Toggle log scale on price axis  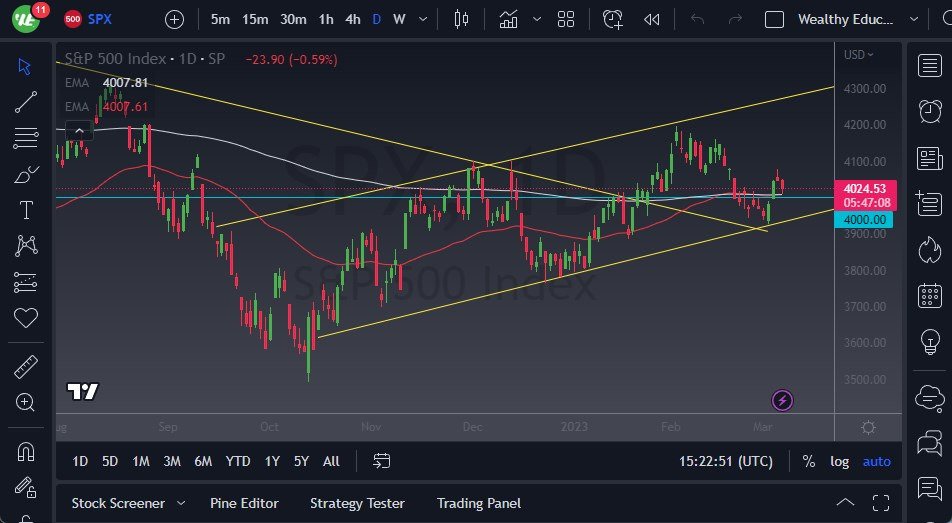tap(839, 461)
